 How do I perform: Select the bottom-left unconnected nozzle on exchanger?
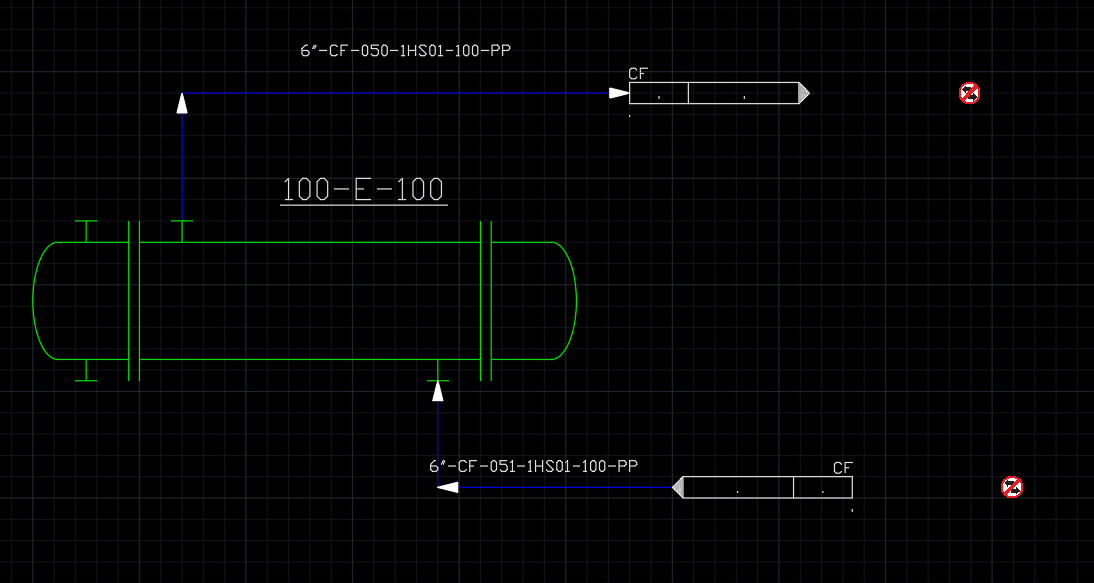(86, 370)
